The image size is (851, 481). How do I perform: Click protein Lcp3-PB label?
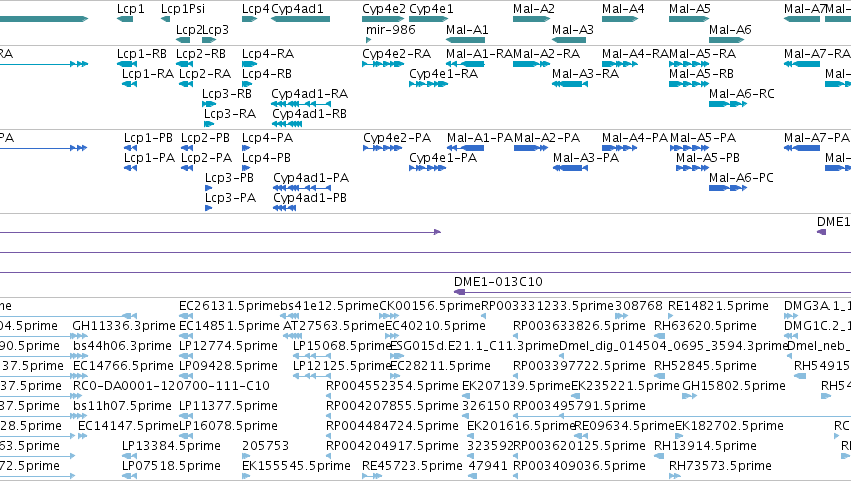229,178
